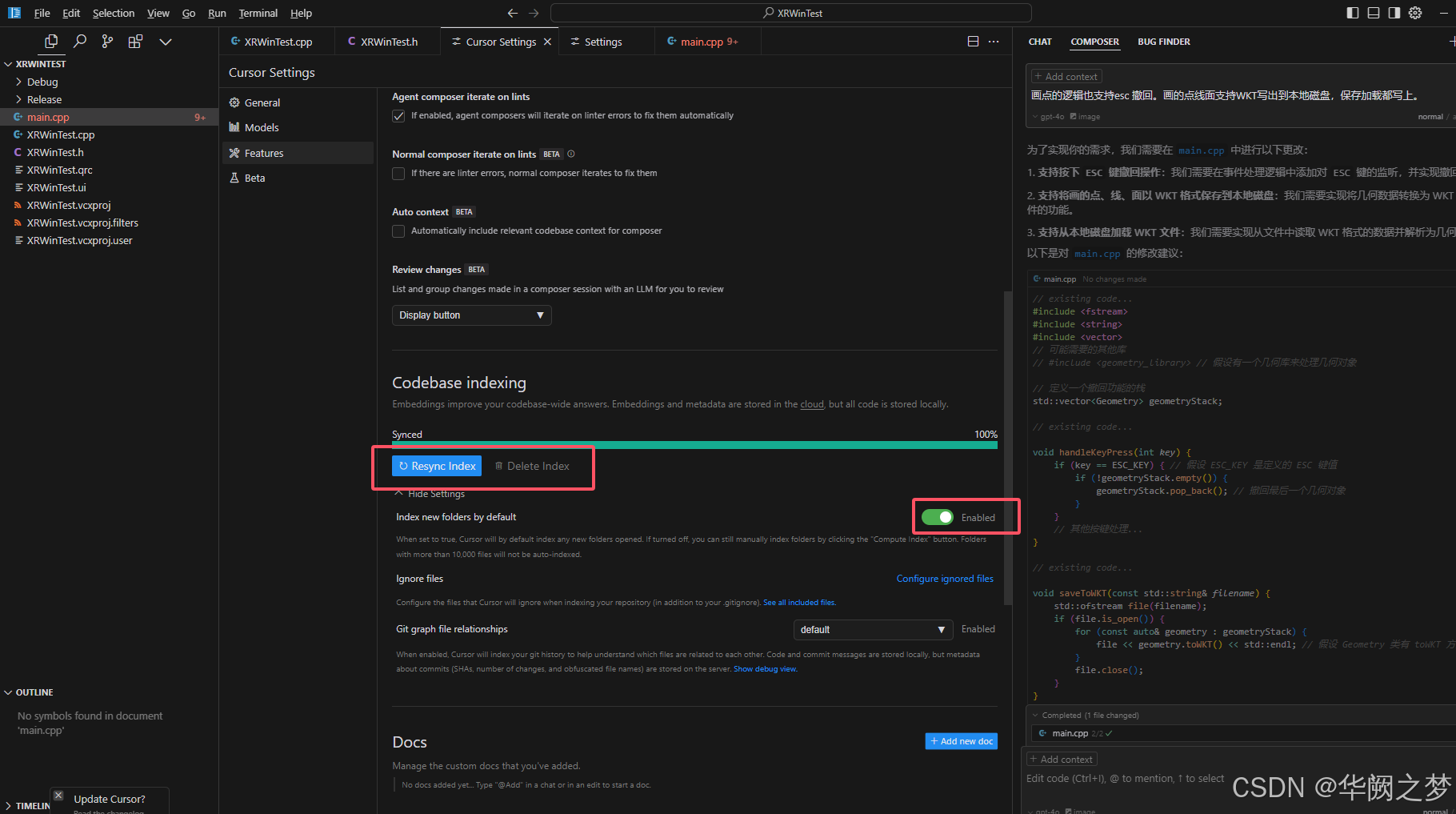
Task: Switch to the BUG FINDER tab
Action: pyautogui.click(x=1163, y=41)
